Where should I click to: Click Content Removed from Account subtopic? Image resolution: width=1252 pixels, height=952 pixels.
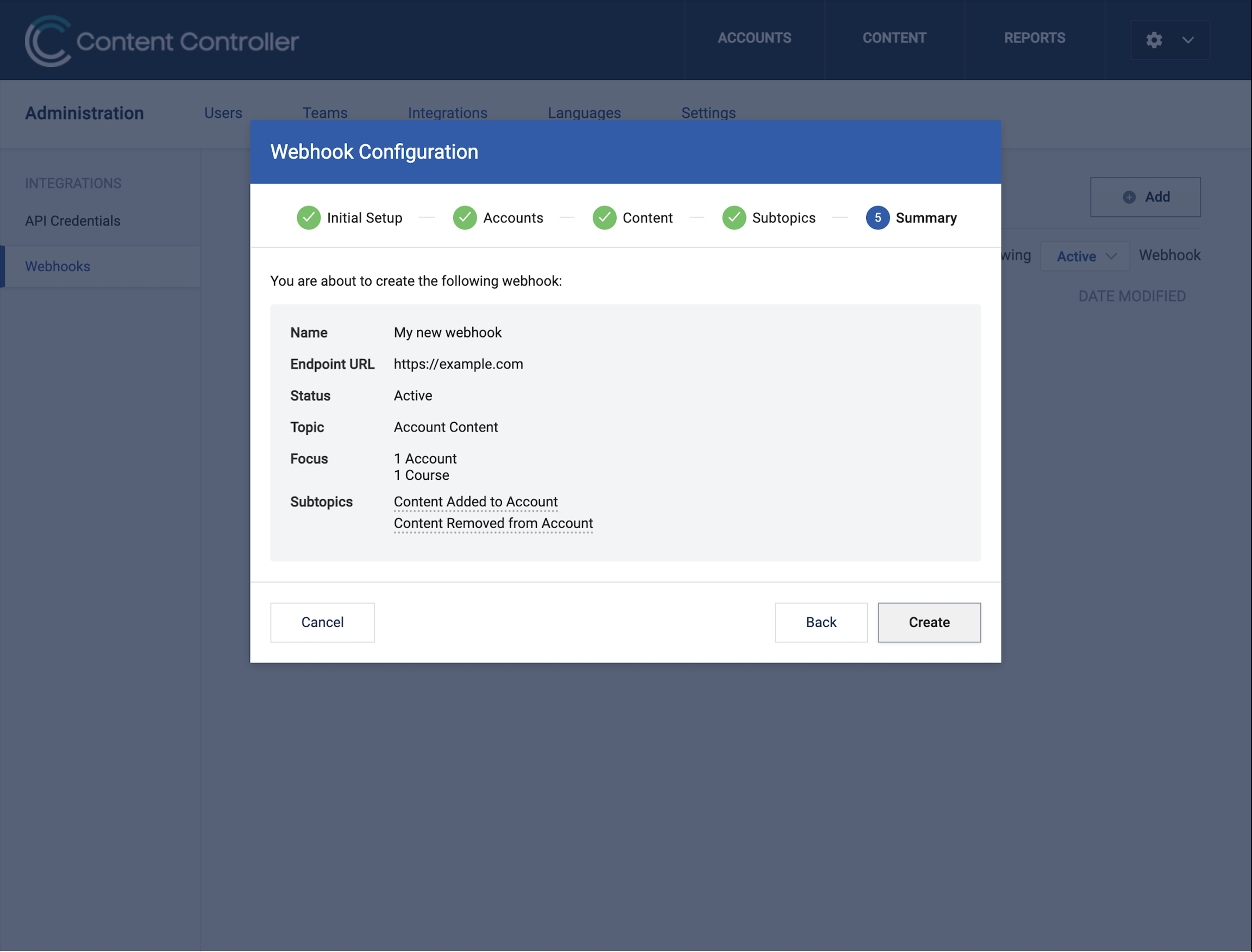pyautogui.click(x=493, y=523)
